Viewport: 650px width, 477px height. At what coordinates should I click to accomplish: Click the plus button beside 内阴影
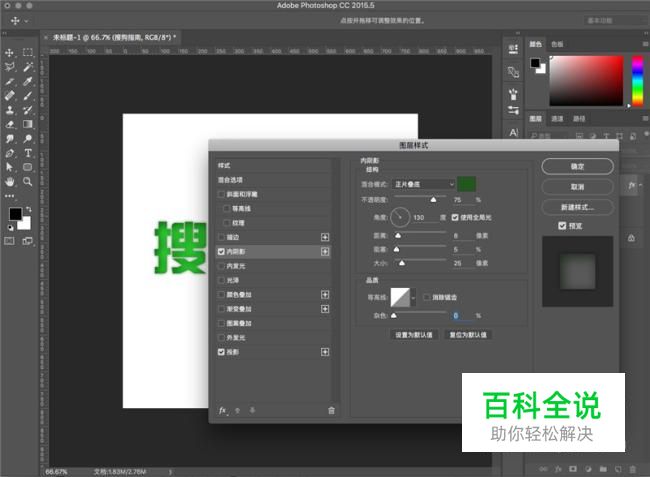(325, 252)
